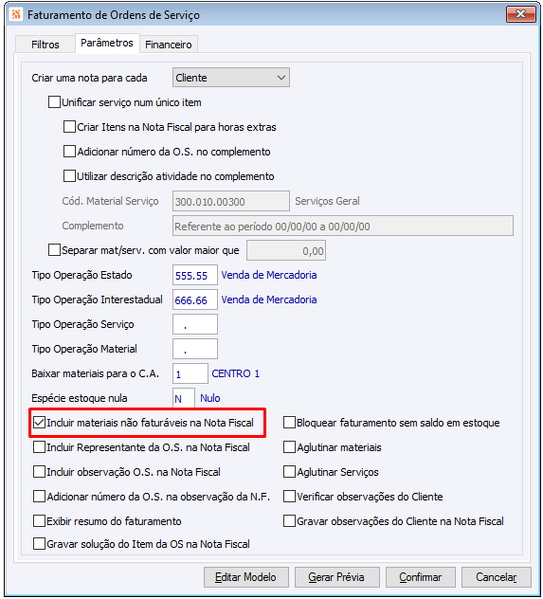Click the Cód. Material Serviço field
Screen dimensions: 543x599
[231, 201]
